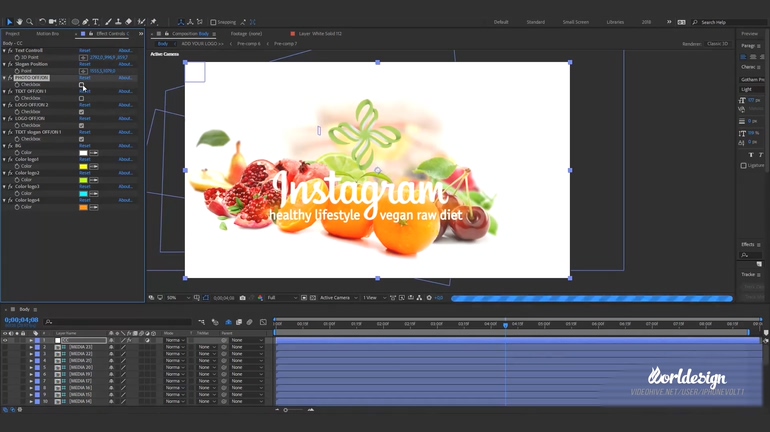The width and height of the screenshot is (770, 432).
Task: Open the Active Camera view dropdown
Action: click(339, 298)
